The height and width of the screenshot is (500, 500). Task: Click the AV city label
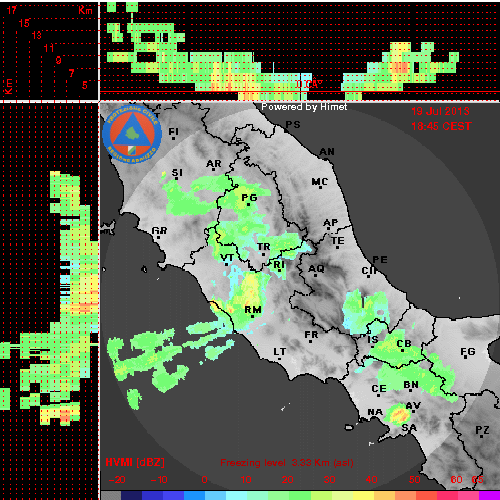pyautogui.click(x=413, y=406)
